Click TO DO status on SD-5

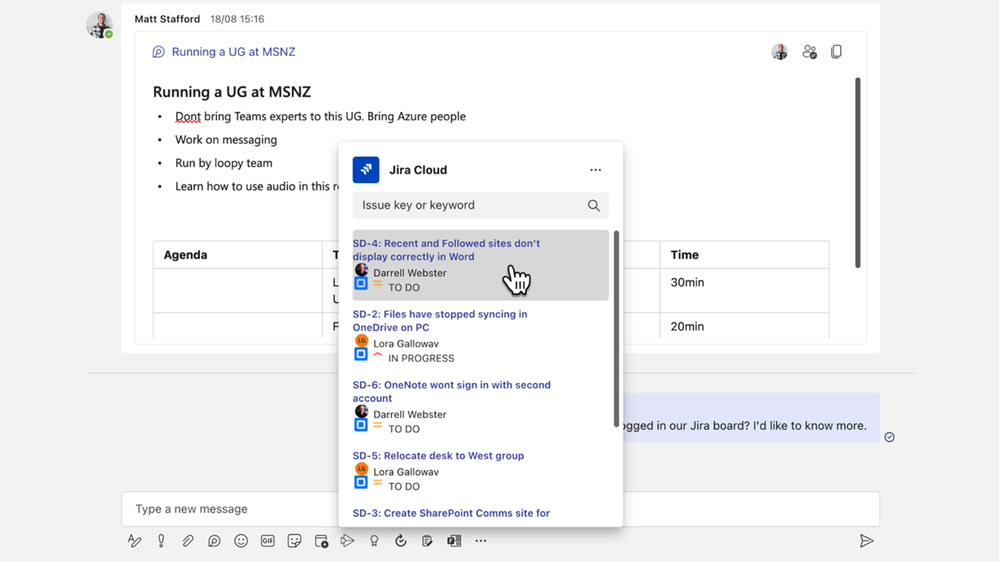click(404, 486)
